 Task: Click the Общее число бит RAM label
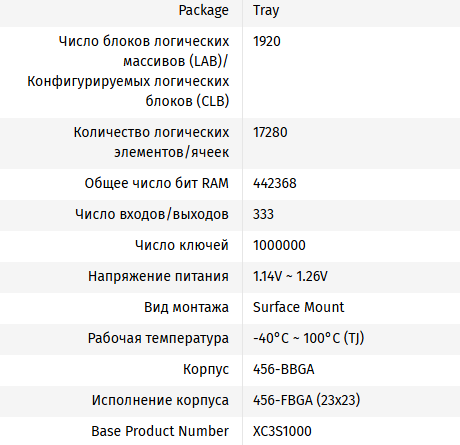point(157,183)
